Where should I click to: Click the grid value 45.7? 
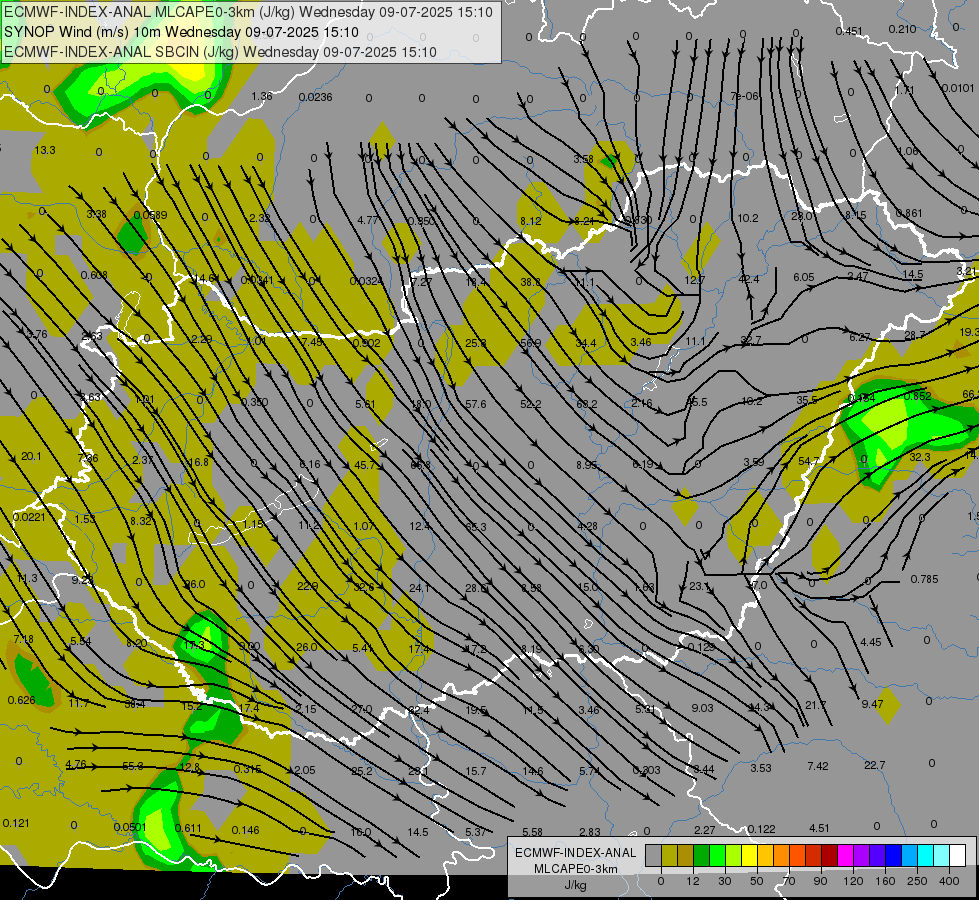pyautogui.click(x=365, y=465)
